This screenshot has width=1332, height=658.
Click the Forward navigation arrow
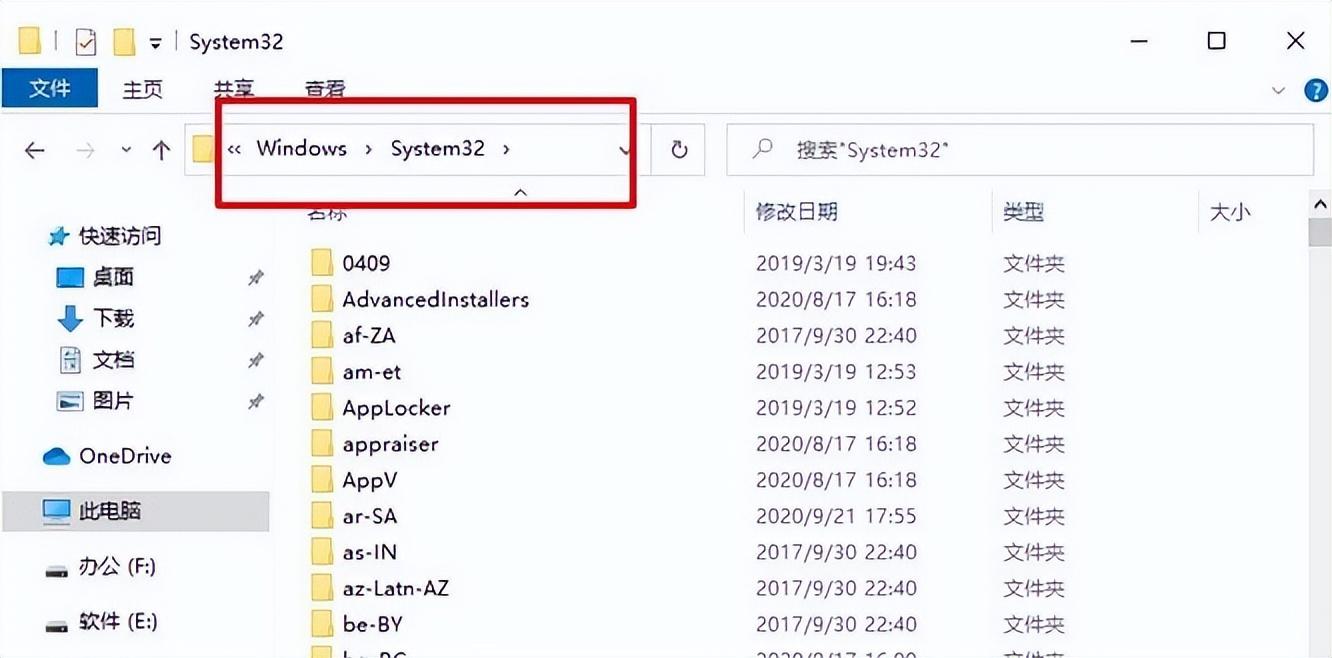(x=86, y=150)
